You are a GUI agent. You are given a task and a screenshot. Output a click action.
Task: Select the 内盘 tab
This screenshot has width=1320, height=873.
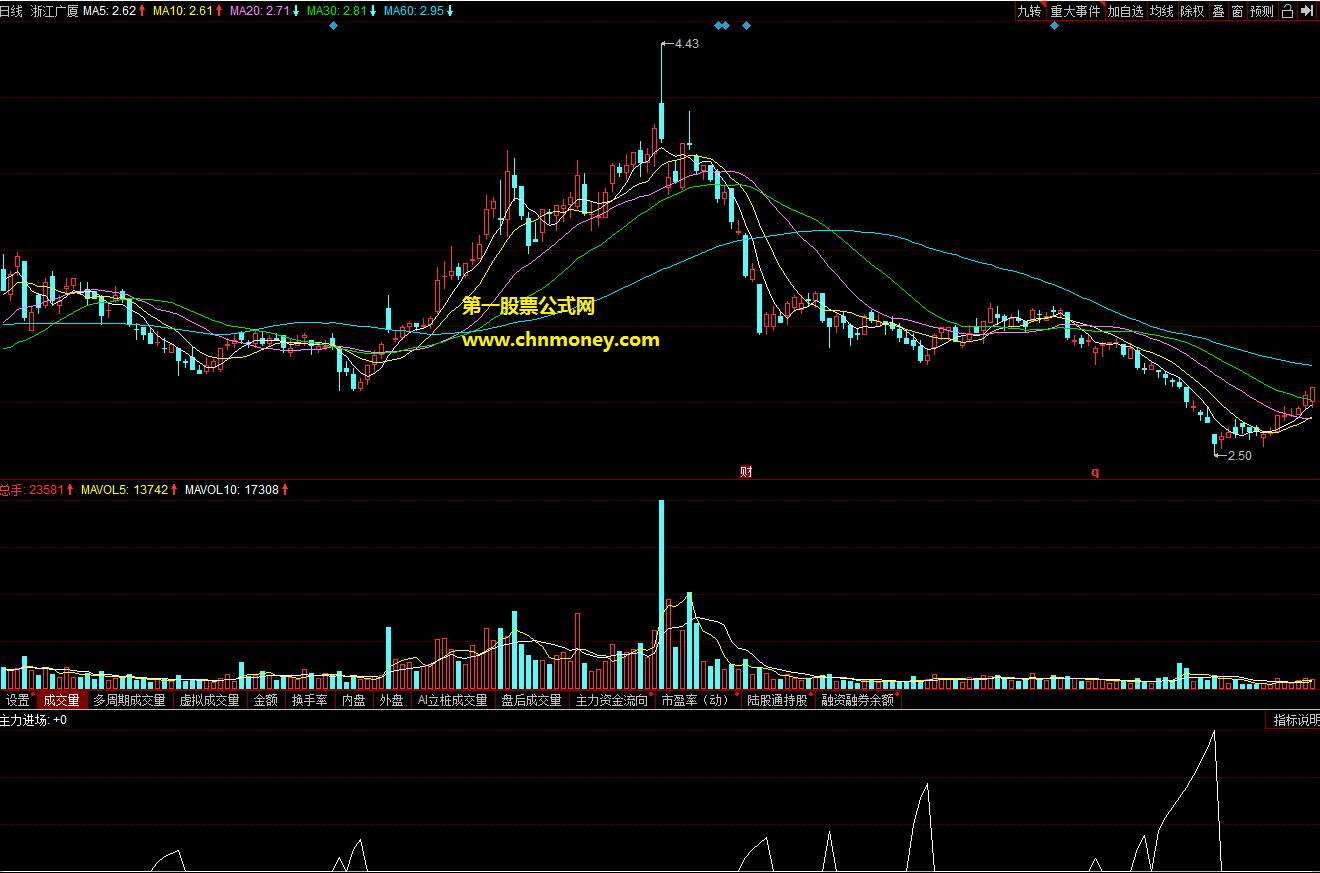click(354, 700)
